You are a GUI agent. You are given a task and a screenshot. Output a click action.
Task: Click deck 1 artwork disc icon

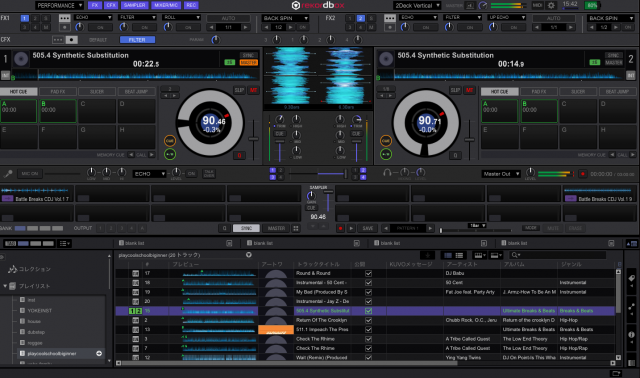coord(21,59)
